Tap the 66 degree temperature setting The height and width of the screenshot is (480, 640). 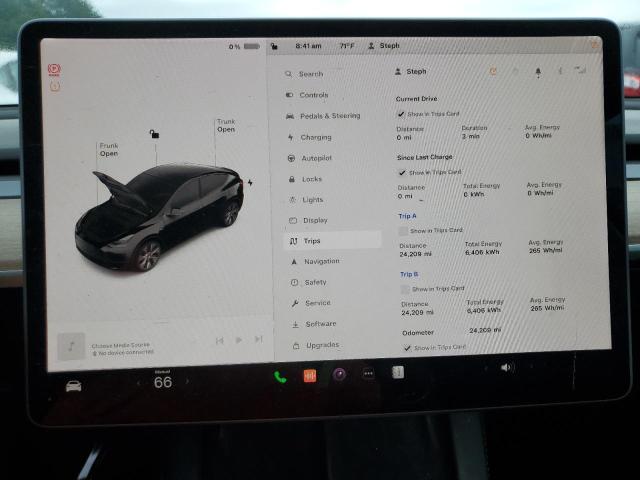pos(163,382)
